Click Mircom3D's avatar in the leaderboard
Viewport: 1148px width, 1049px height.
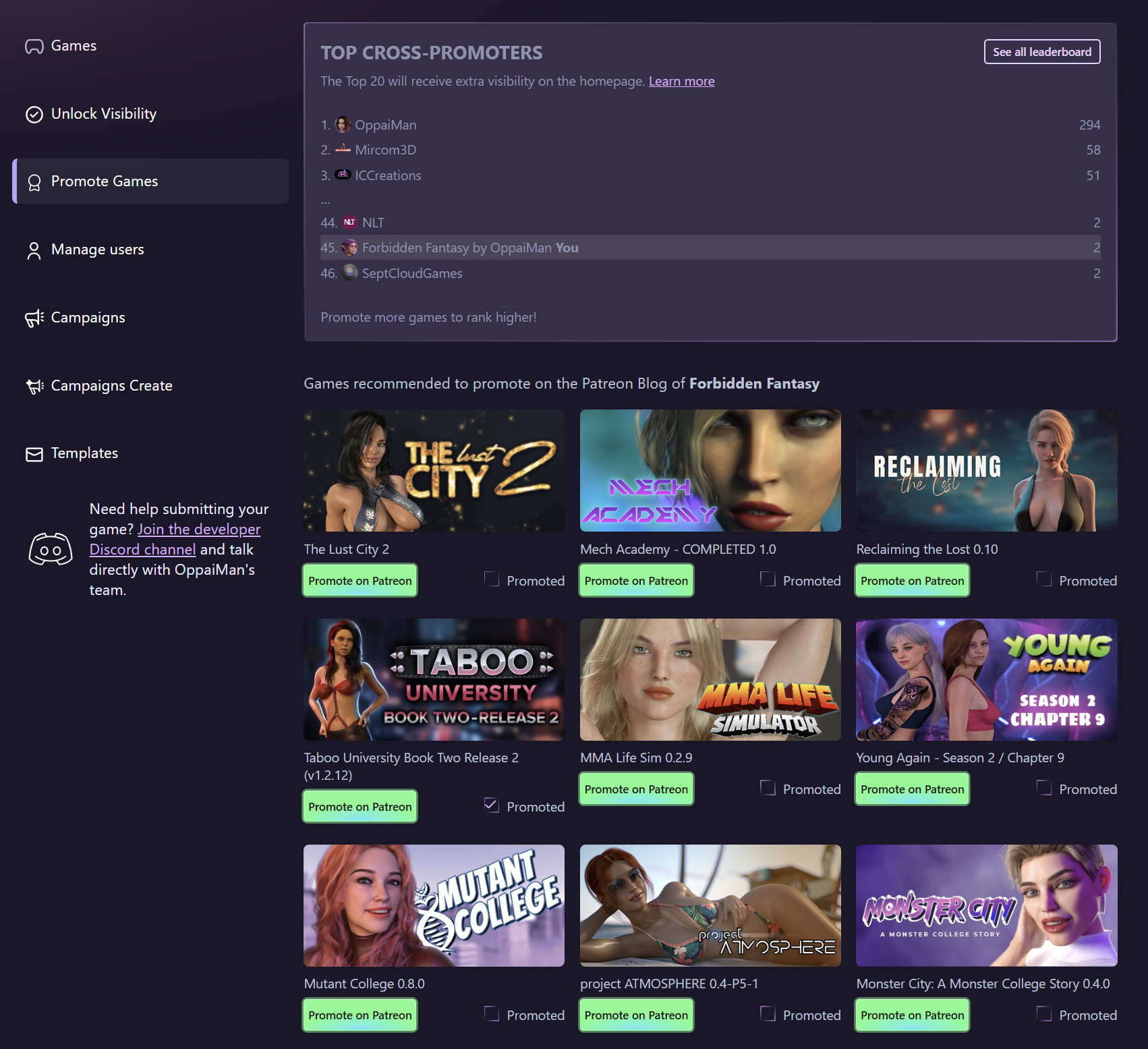coord(343,150)
